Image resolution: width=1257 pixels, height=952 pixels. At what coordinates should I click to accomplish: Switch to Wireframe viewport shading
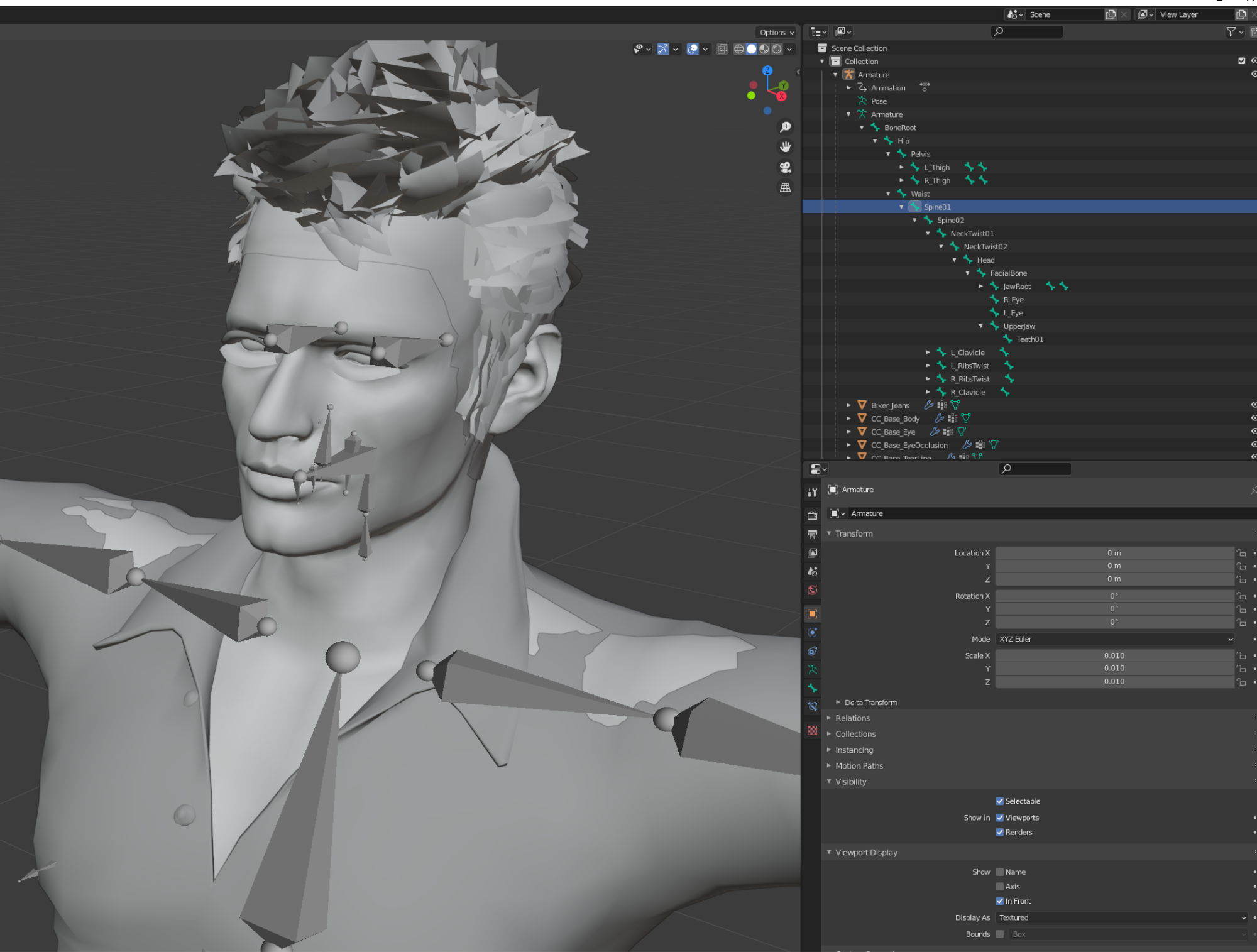[x=738, y=49]
